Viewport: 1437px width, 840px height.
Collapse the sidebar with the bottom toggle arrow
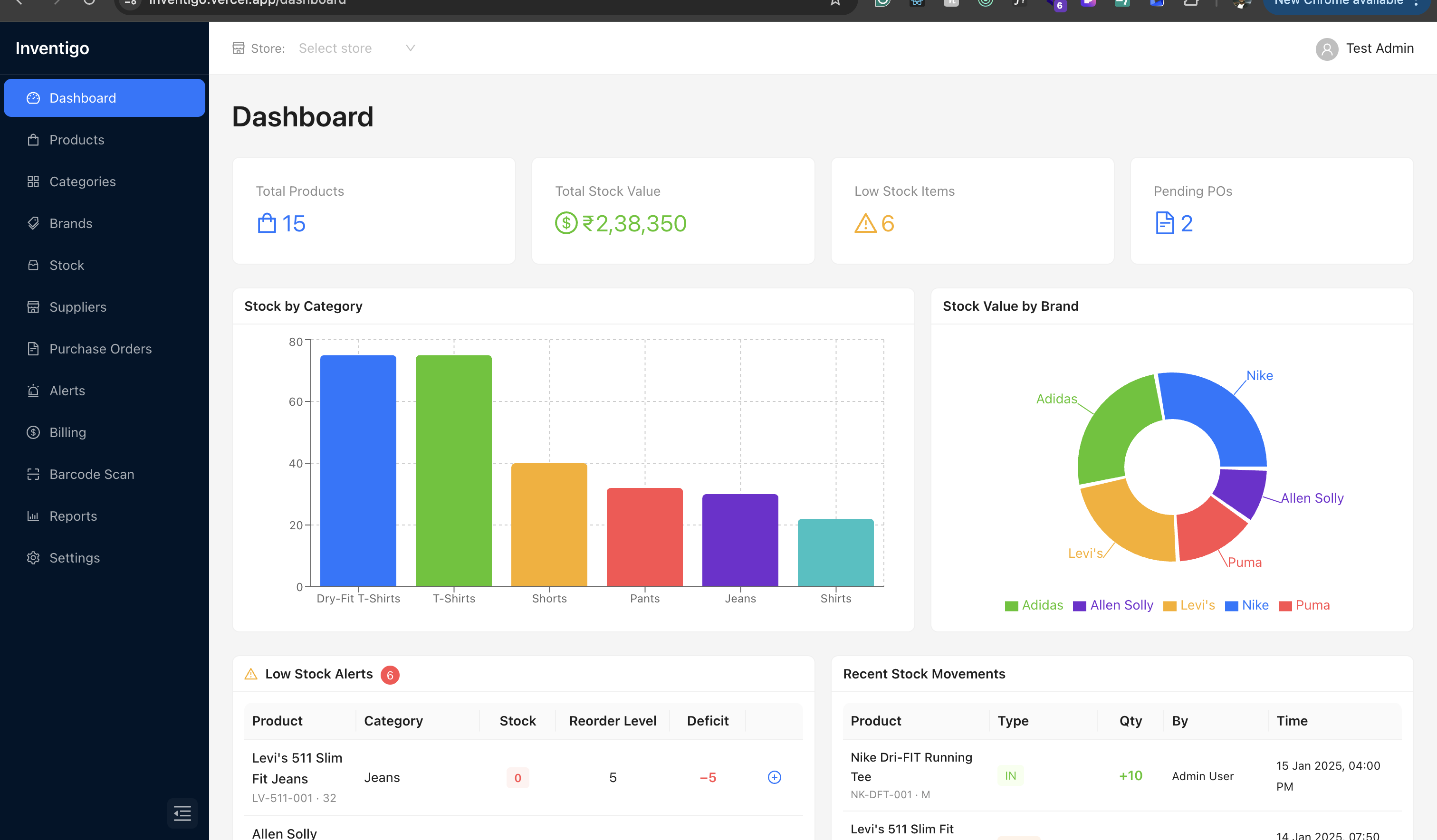(x=182, y=813)
